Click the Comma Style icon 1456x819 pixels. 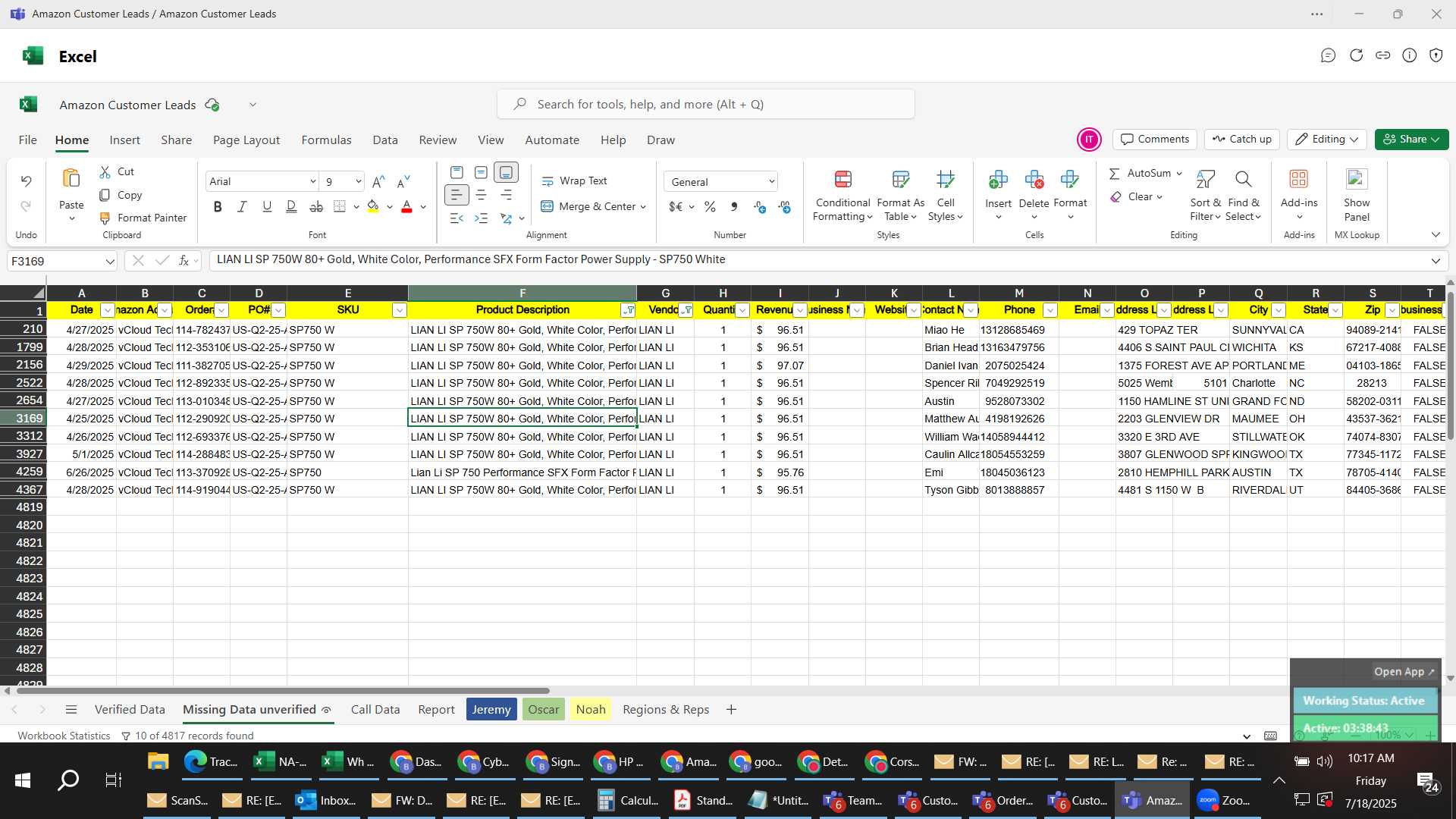(734, 206)
